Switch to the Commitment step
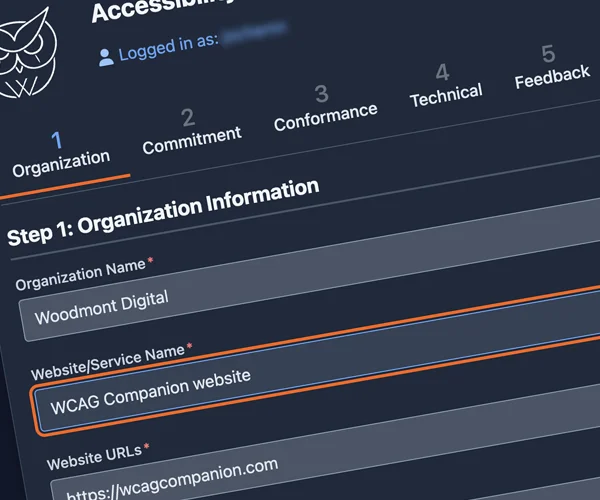 pos(191,130)
